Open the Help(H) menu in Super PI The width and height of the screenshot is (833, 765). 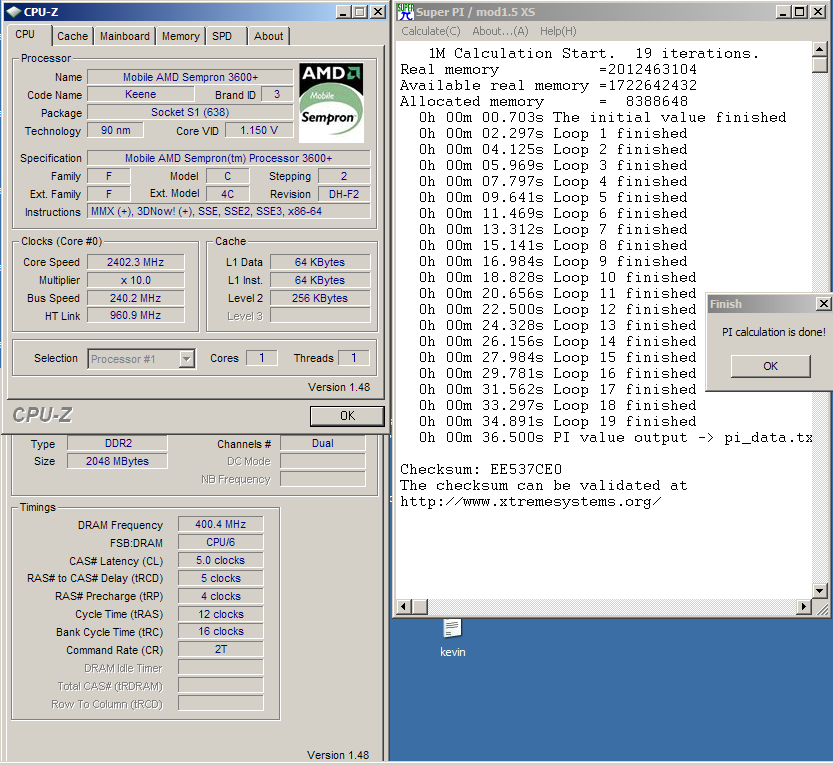tap(558, 31)
